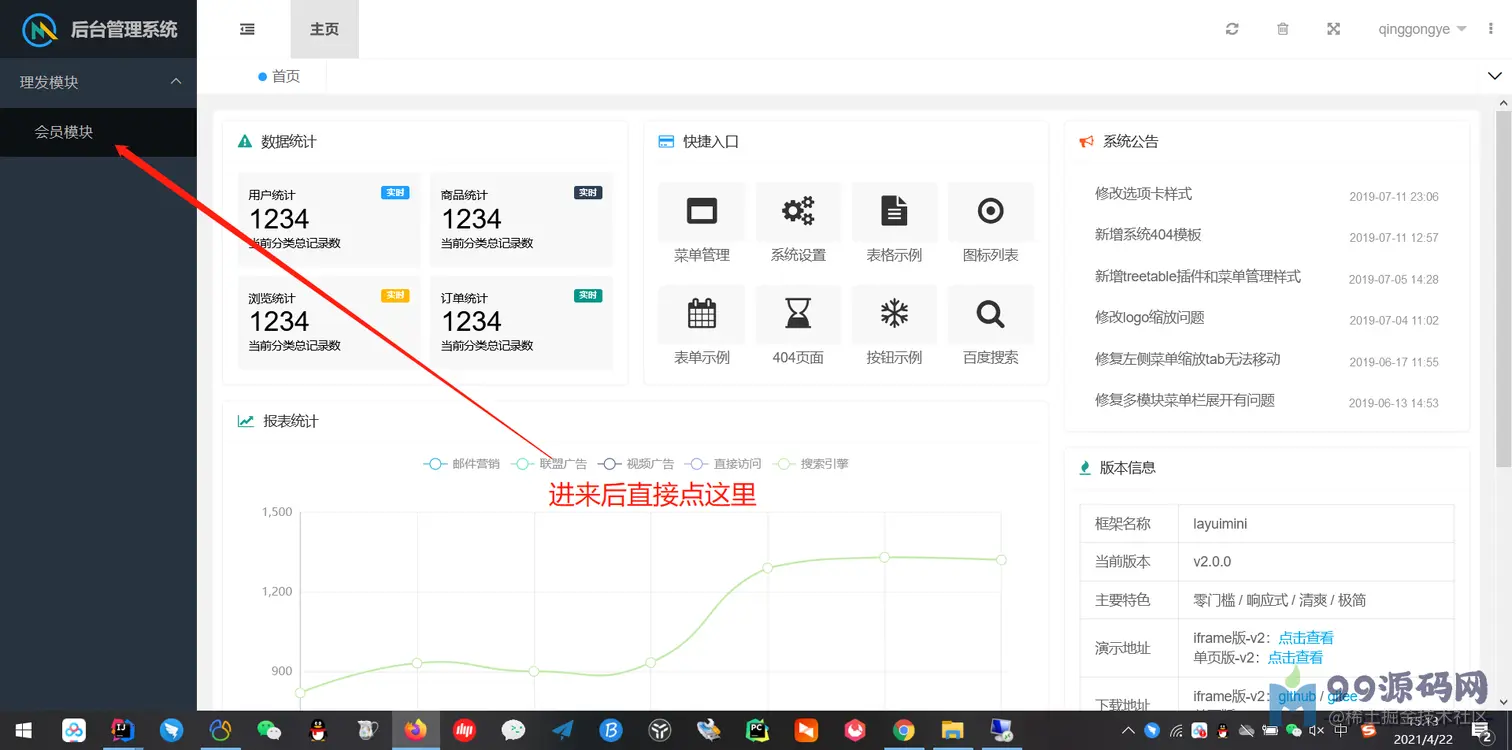Select 会员模块 in the sidebar
Screen dimensions: 1512x750
click(98, 132)
